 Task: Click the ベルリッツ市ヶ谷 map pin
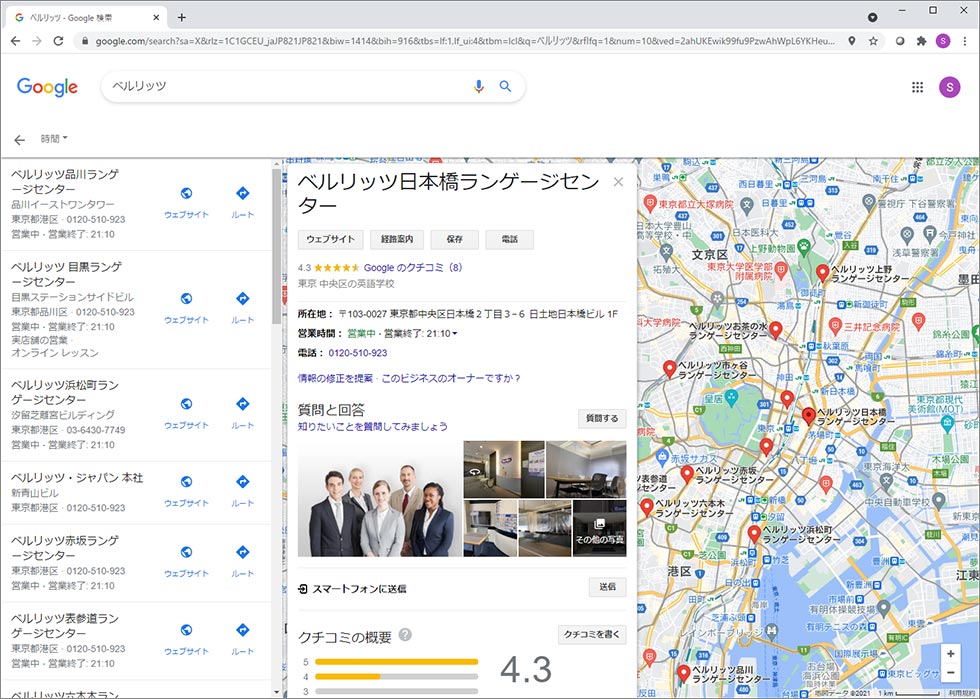669,369
